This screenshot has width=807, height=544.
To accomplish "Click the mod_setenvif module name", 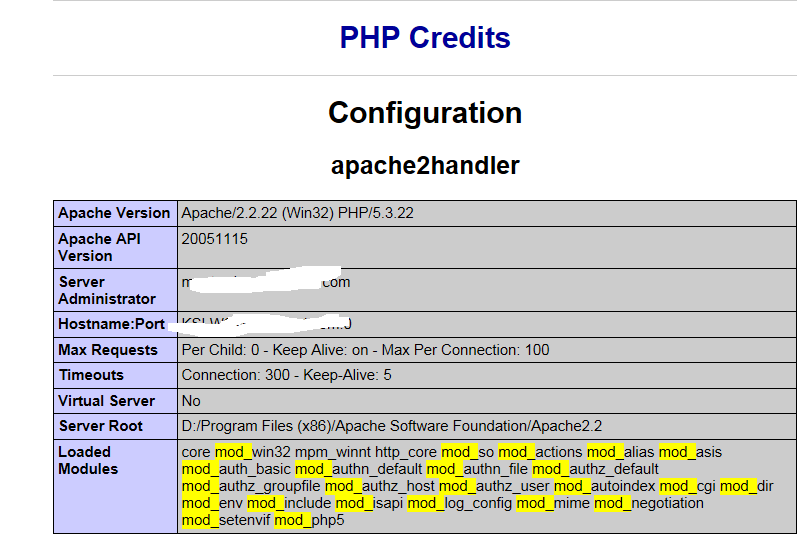I will point(226,520).
